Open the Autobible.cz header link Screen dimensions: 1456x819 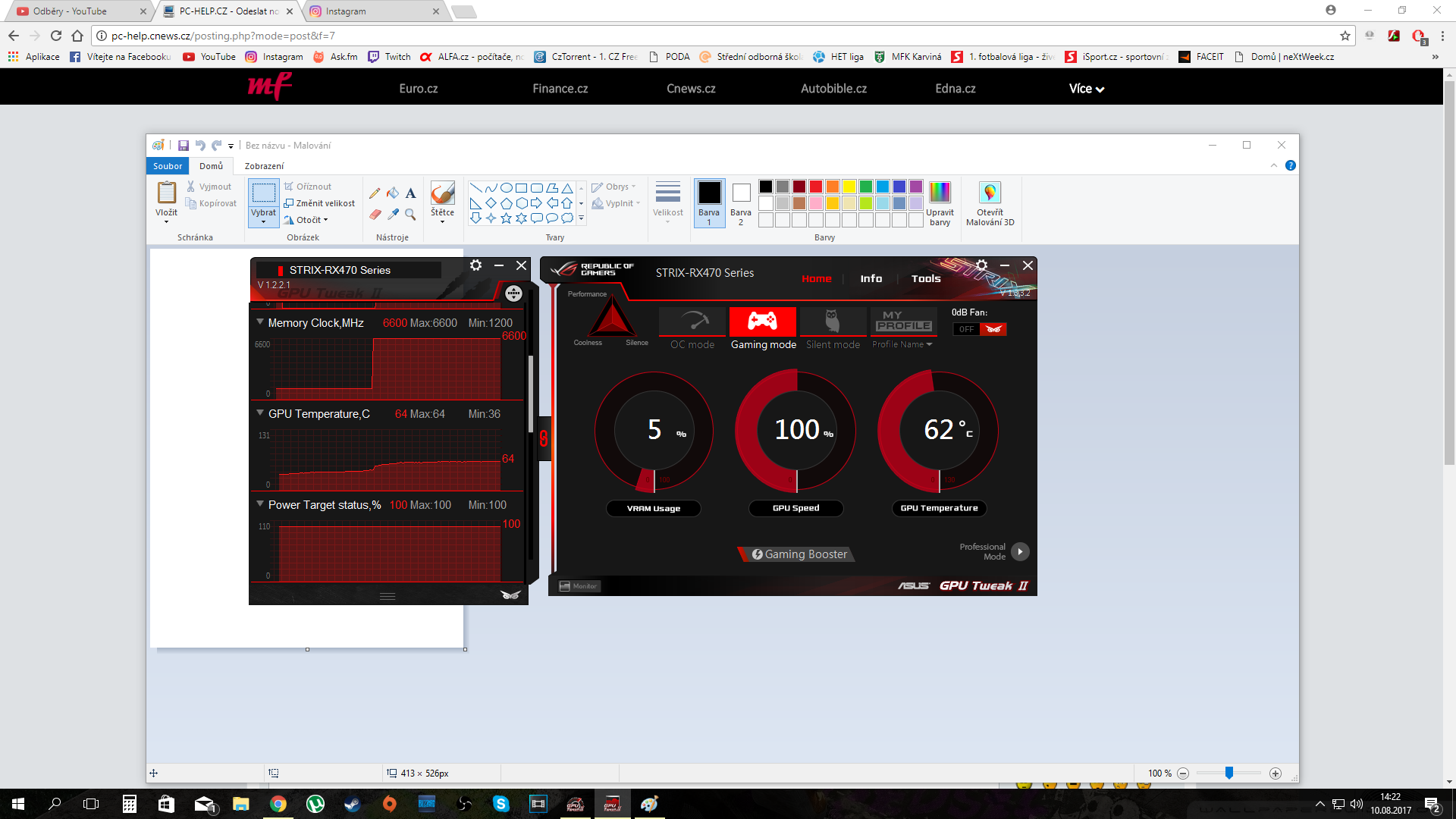point(834,89)
